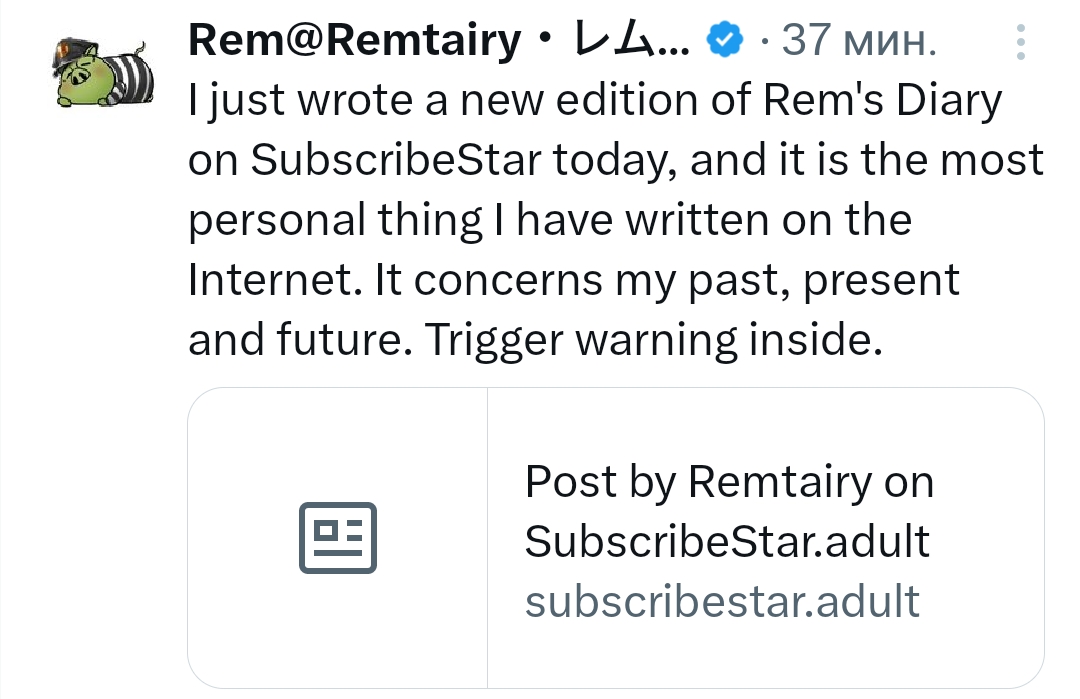This screenshot has width=1080, height=699.
Task: Click the subscribestar.adult domain text
Action: (722, 601)
